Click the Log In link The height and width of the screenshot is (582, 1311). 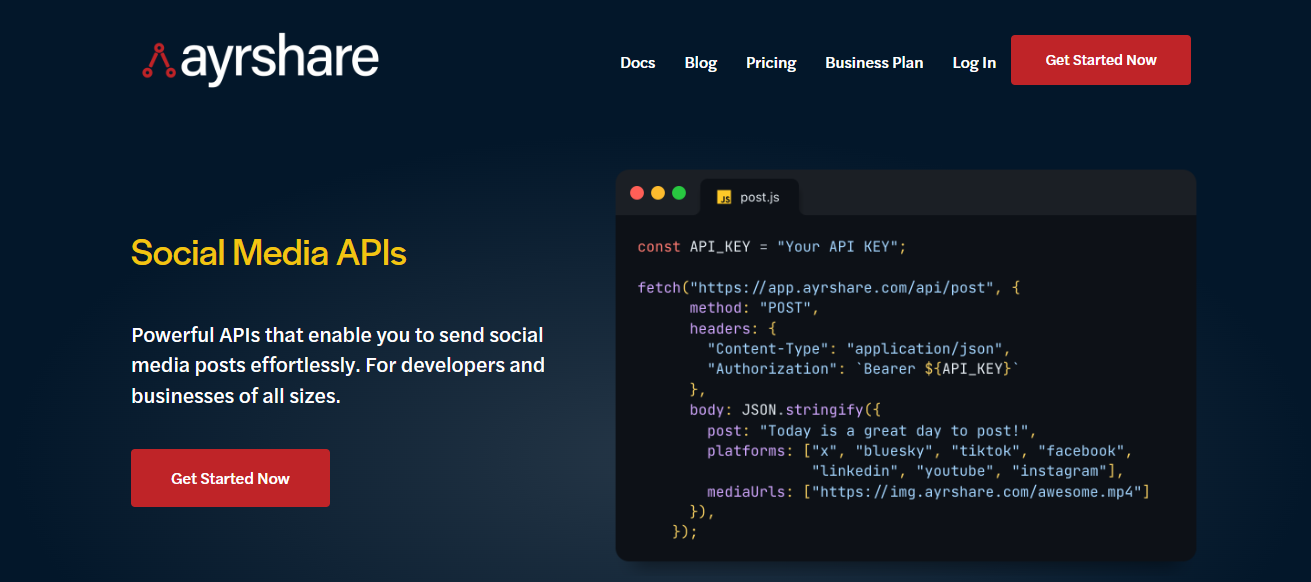[x=973, y=62]
